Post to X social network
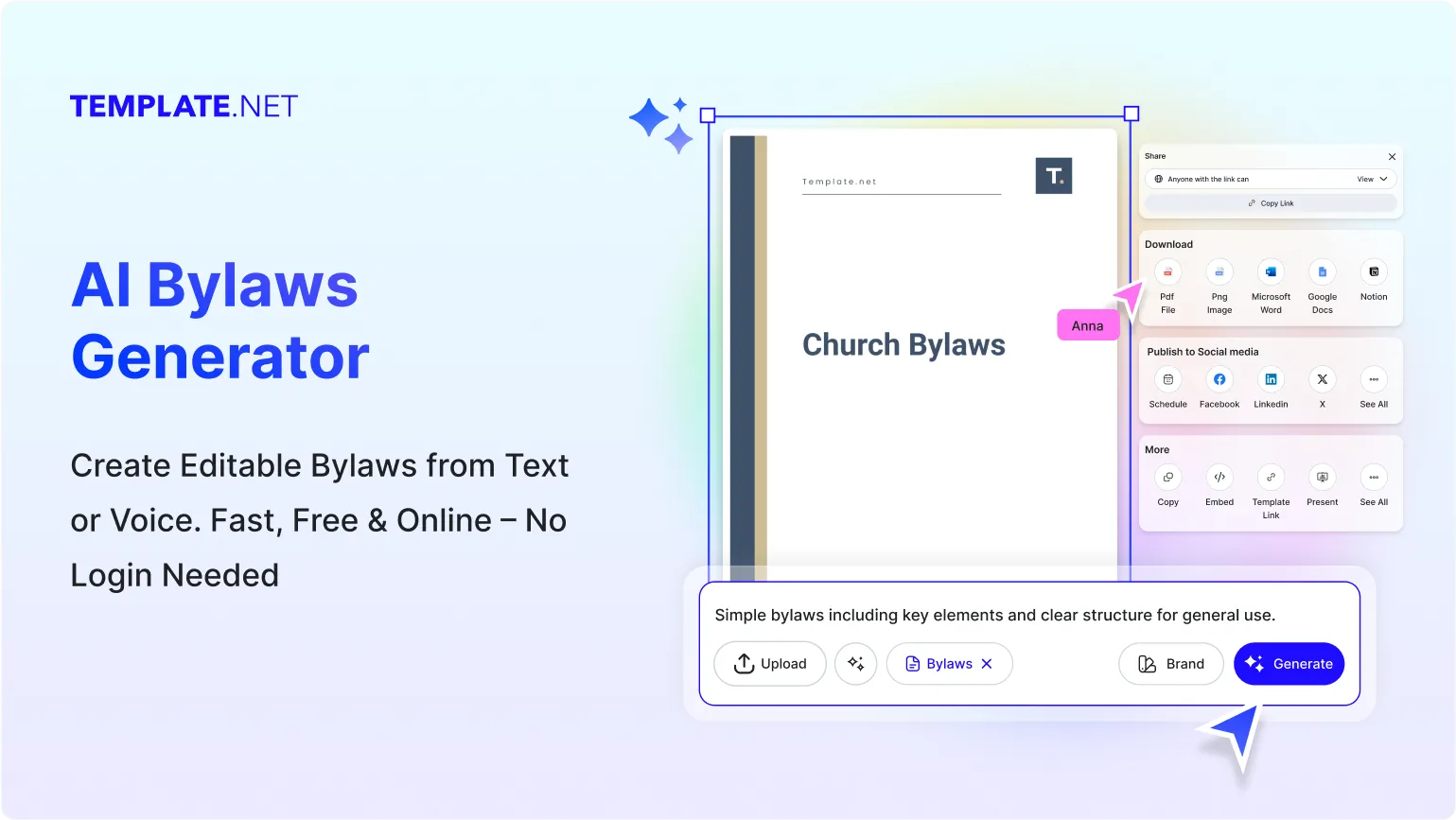The height and width of the screenshot is (820, 1456). (x=1322, y=379)
